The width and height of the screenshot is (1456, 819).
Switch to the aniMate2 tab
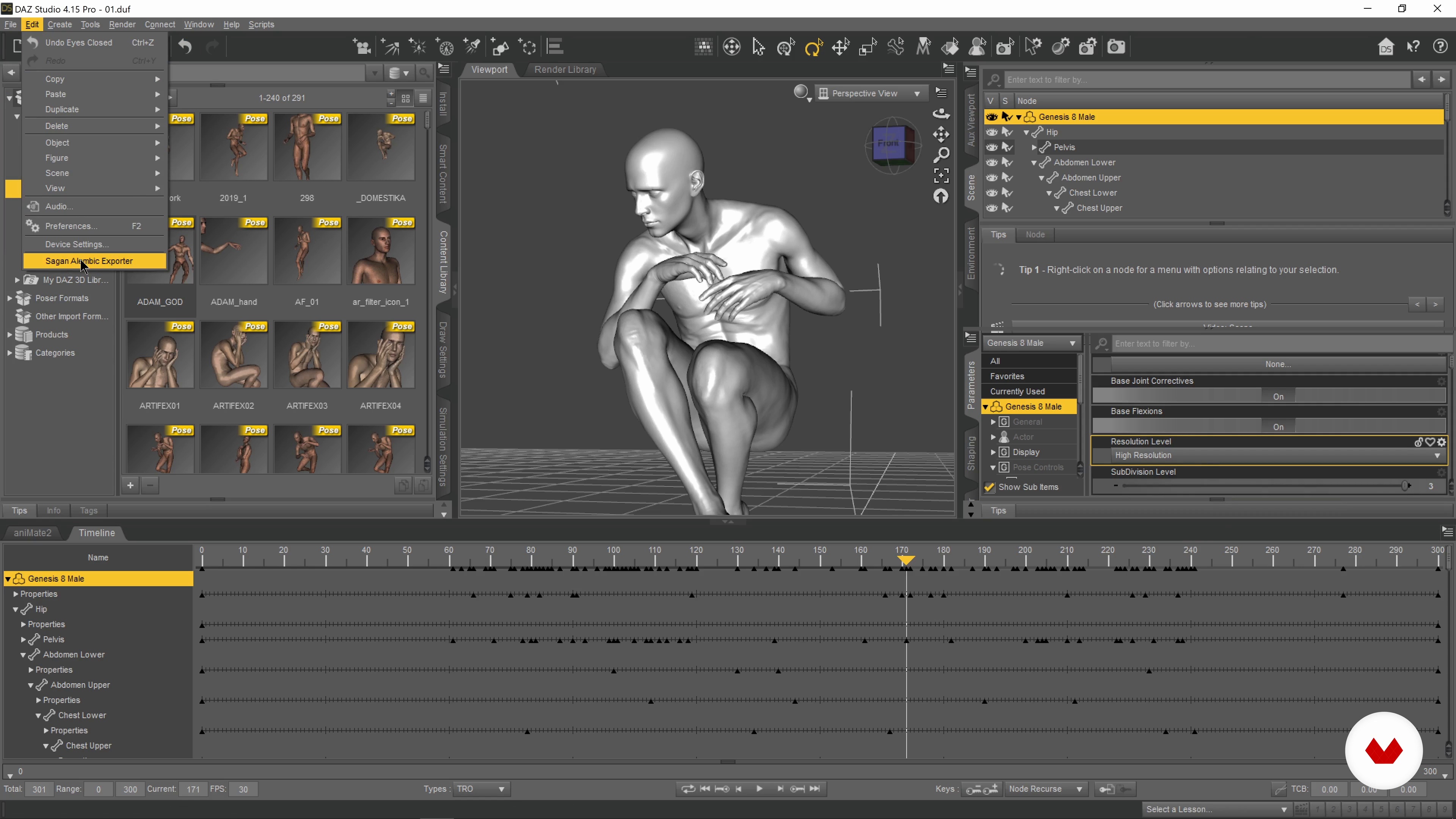32,533
